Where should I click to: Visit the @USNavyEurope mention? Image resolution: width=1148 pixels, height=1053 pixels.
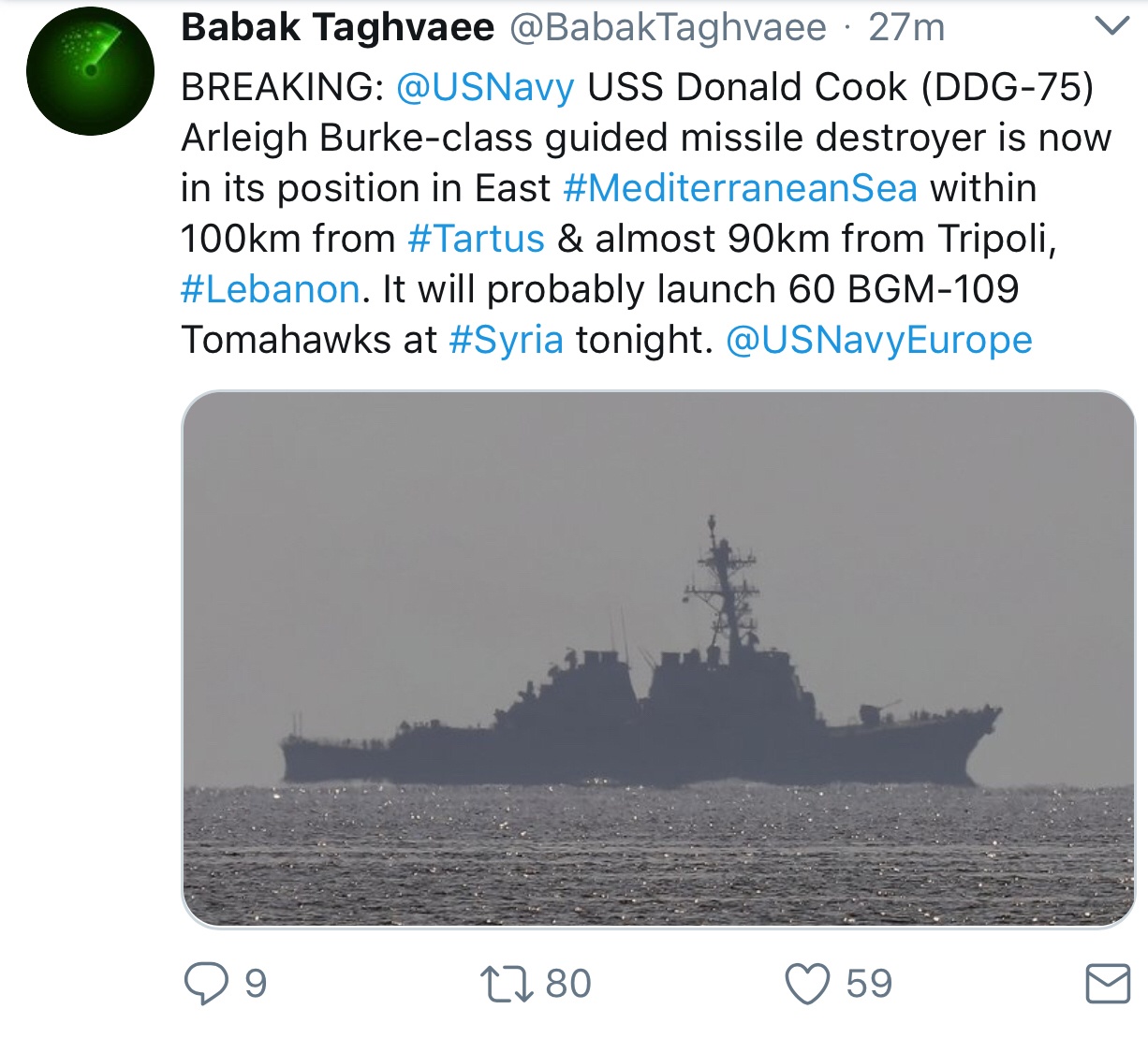click(x=878, y=340)
